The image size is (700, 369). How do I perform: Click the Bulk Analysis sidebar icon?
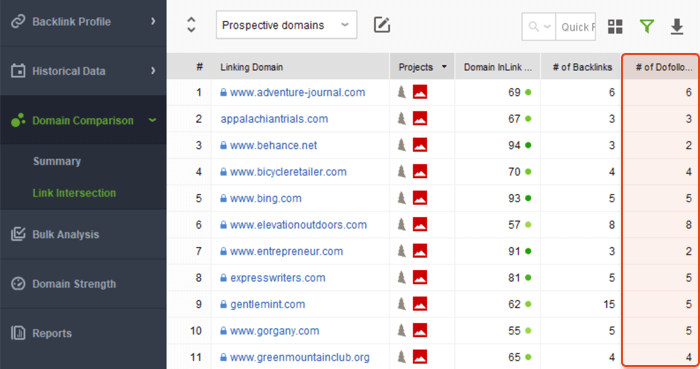[18, 234]
